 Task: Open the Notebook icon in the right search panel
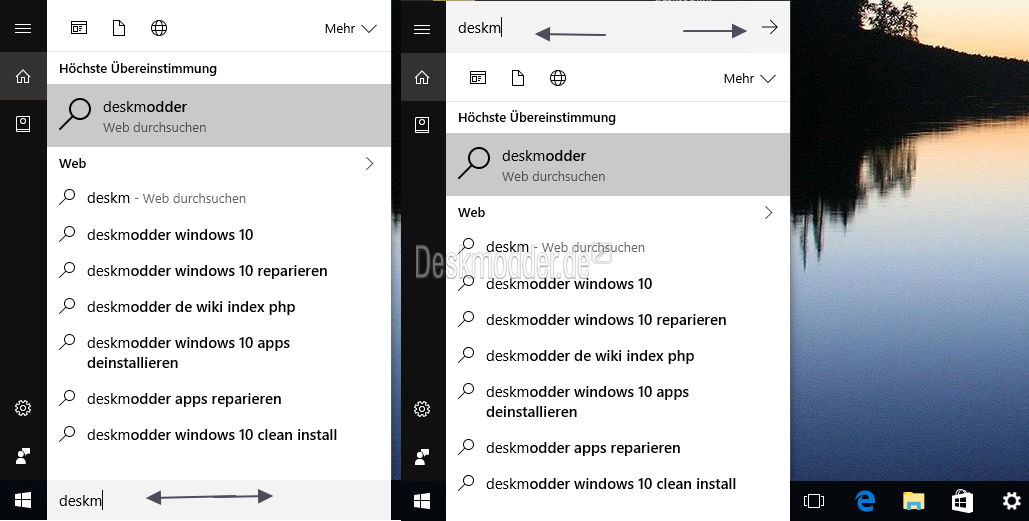point(422,125)
